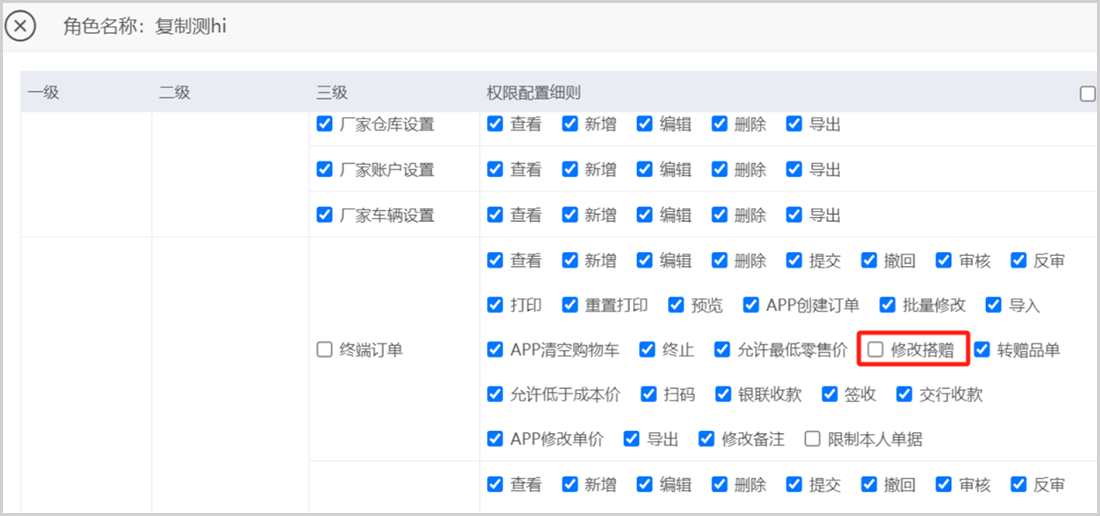
Task: Uncheck the 厂家仓库设置 checkbox
Action: tap(324, 125)
